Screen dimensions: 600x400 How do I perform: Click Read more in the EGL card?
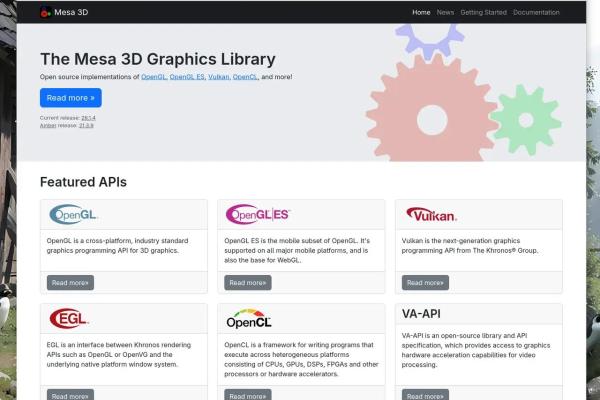[70, 395]
